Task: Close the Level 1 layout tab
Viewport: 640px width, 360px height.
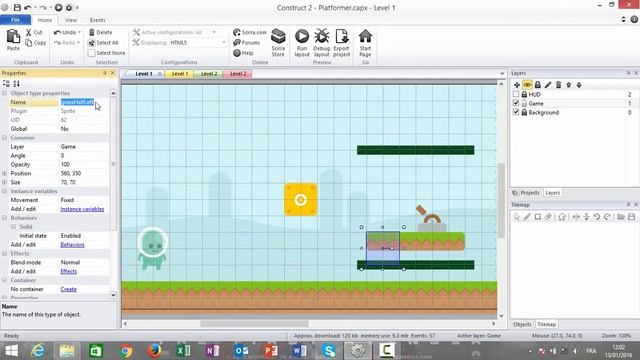Action: pos(160,74)
